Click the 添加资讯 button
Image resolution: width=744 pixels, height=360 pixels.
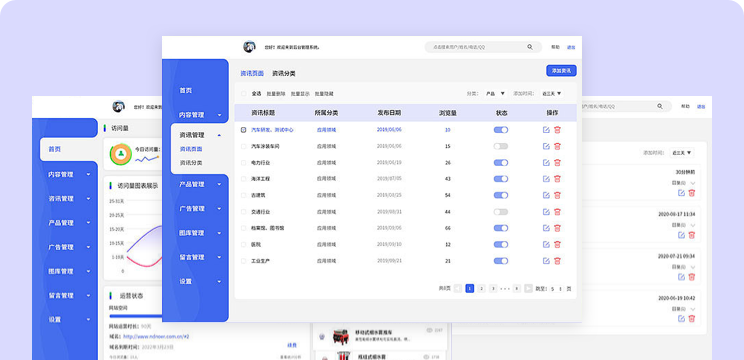tap(561, 71)
